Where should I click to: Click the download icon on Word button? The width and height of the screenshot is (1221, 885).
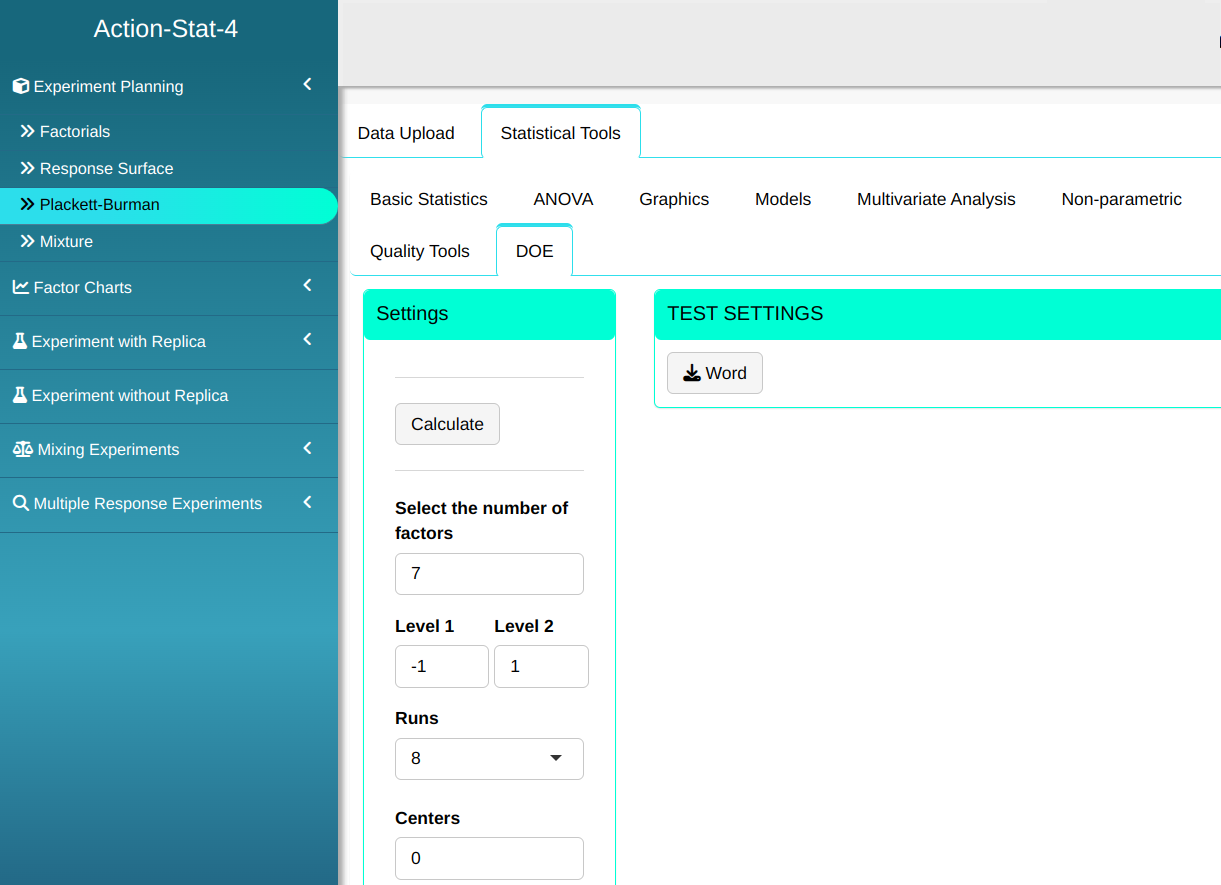(691, 373)
